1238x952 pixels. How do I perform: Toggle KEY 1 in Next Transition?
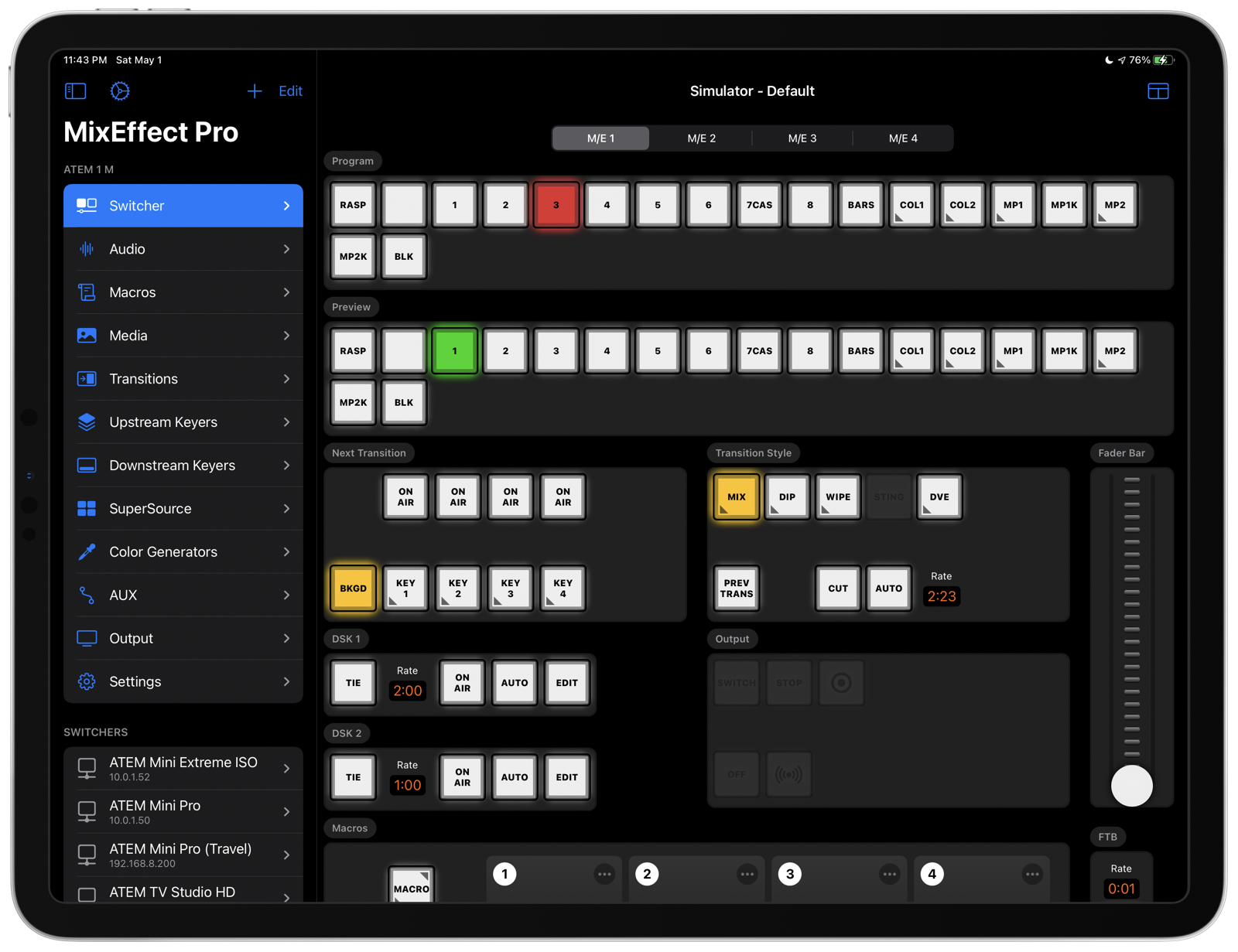[x=405, y=589]
